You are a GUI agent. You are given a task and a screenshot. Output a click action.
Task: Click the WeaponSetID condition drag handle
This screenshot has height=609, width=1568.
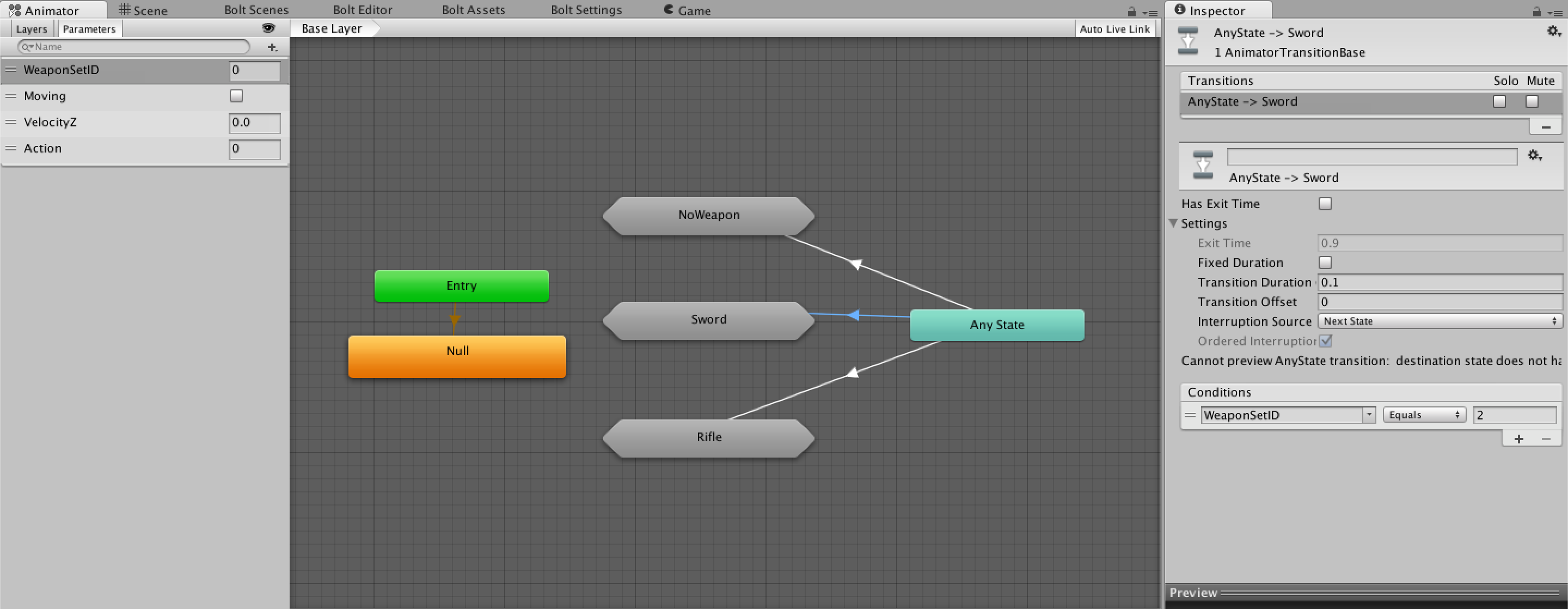1190,415
